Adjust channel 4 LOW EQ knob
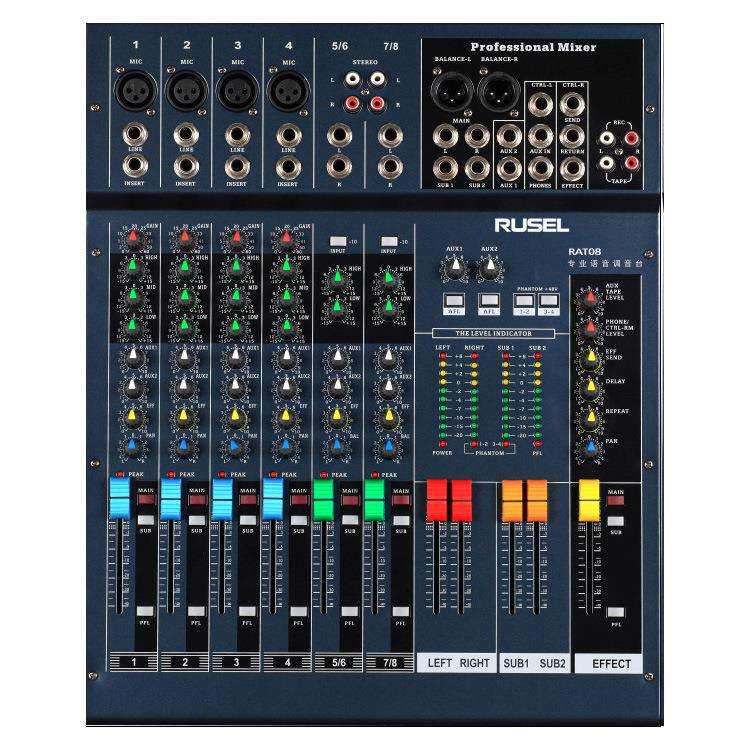This screenshot has height=750, width=750. pos(287,326)
